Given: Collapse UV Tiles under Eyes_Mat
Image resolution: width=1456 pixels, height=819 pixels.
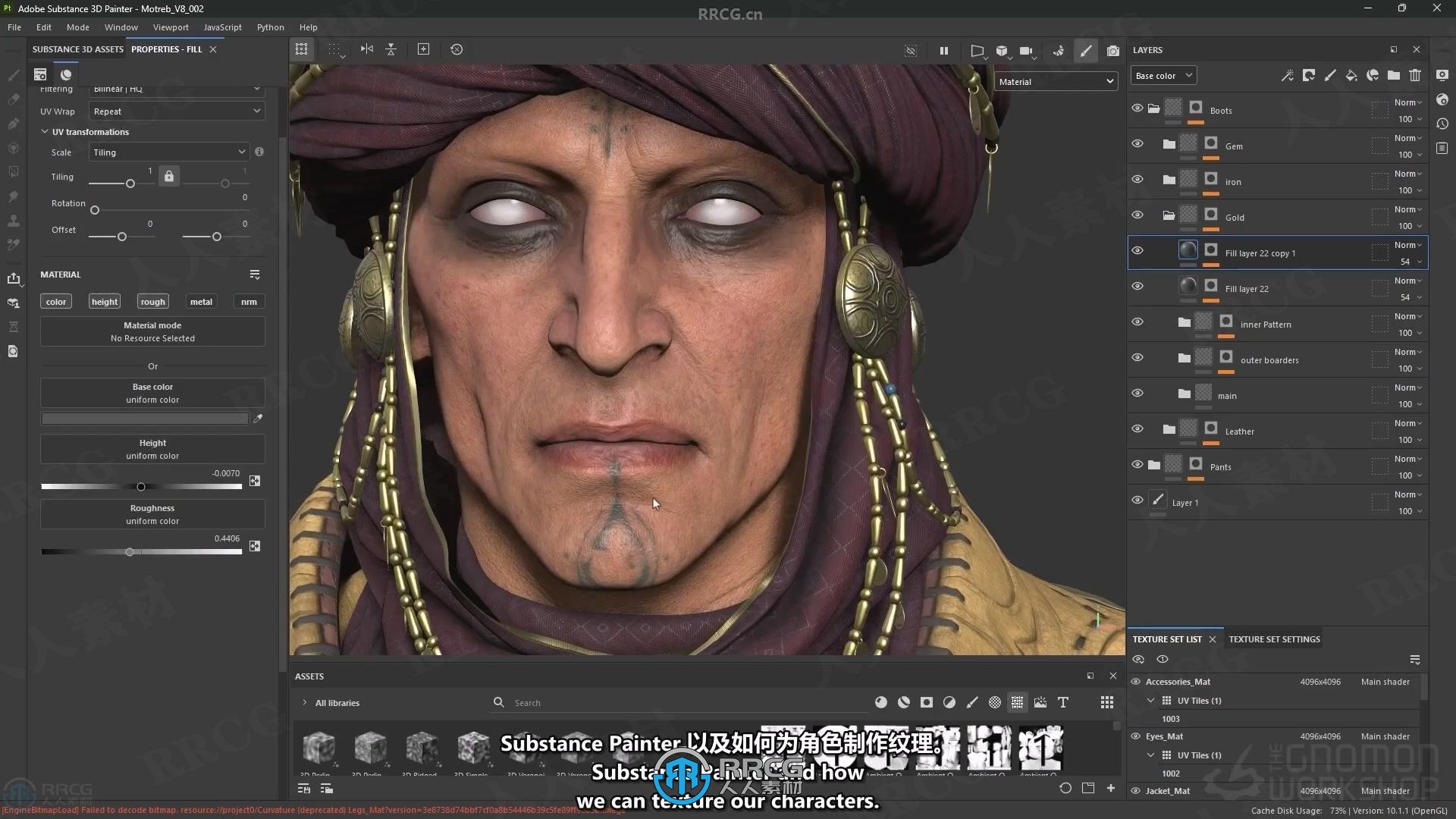Looking at the screenshot, I should tap(1151, 755).
